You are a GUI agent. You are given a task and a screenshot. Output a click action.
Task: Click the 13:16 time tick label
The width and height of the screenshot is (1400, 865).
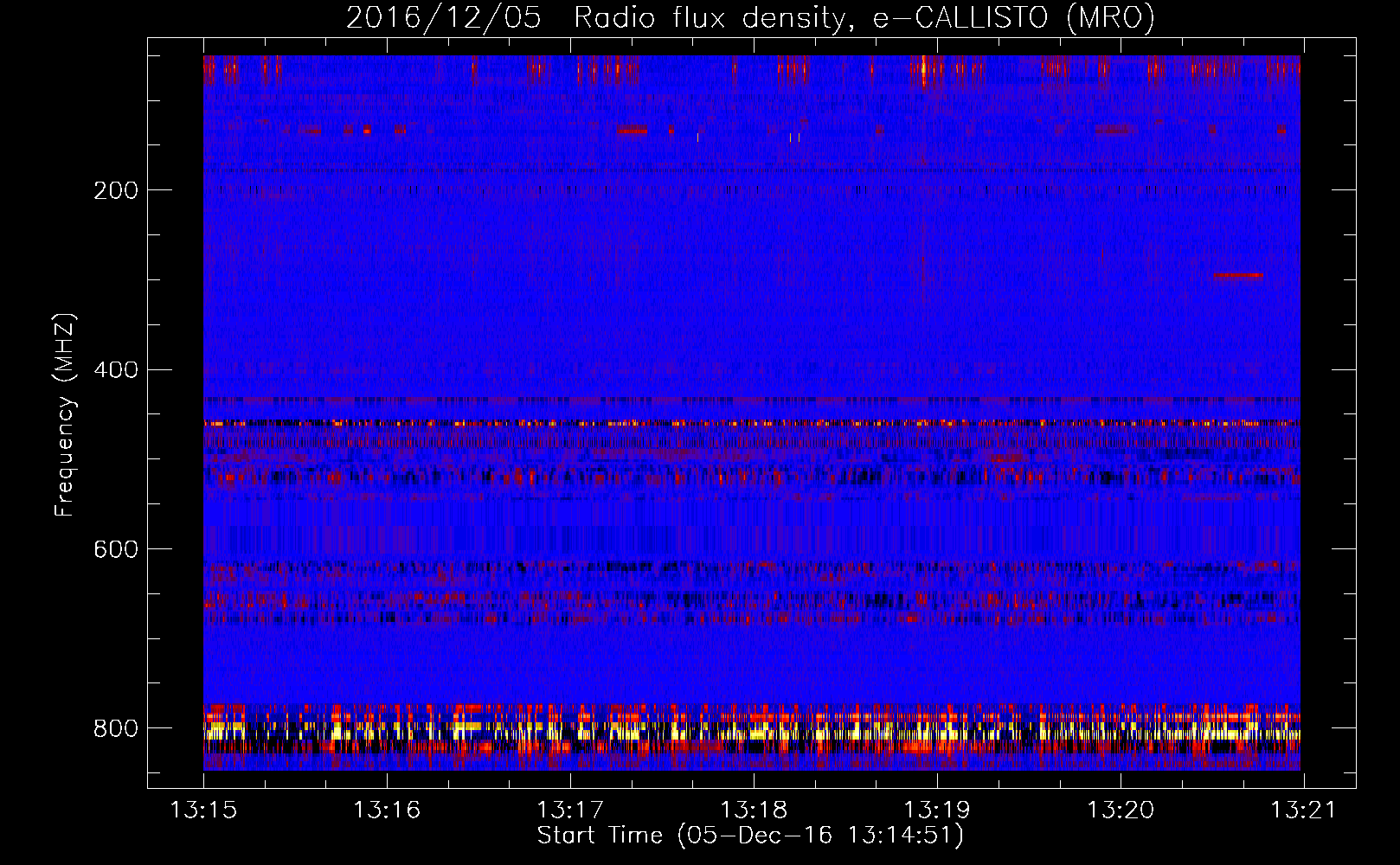[x=387, y=810]
